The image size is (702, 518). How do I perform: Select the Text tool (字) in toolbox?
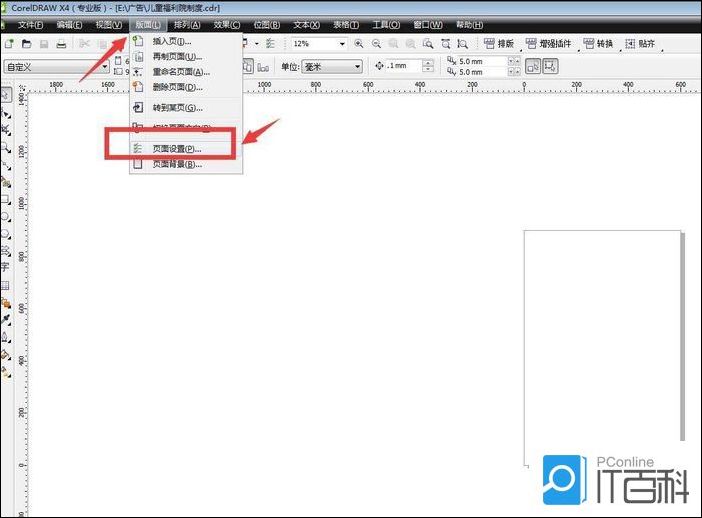(5, 267)
